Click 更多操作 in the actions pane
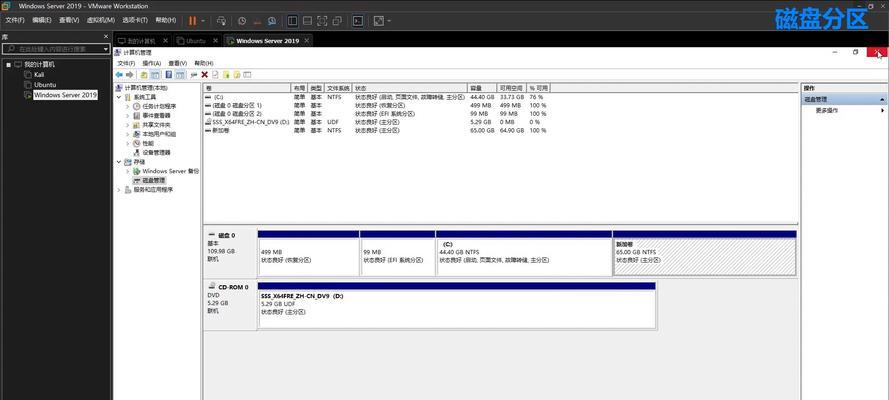 (x=828, y=110)
